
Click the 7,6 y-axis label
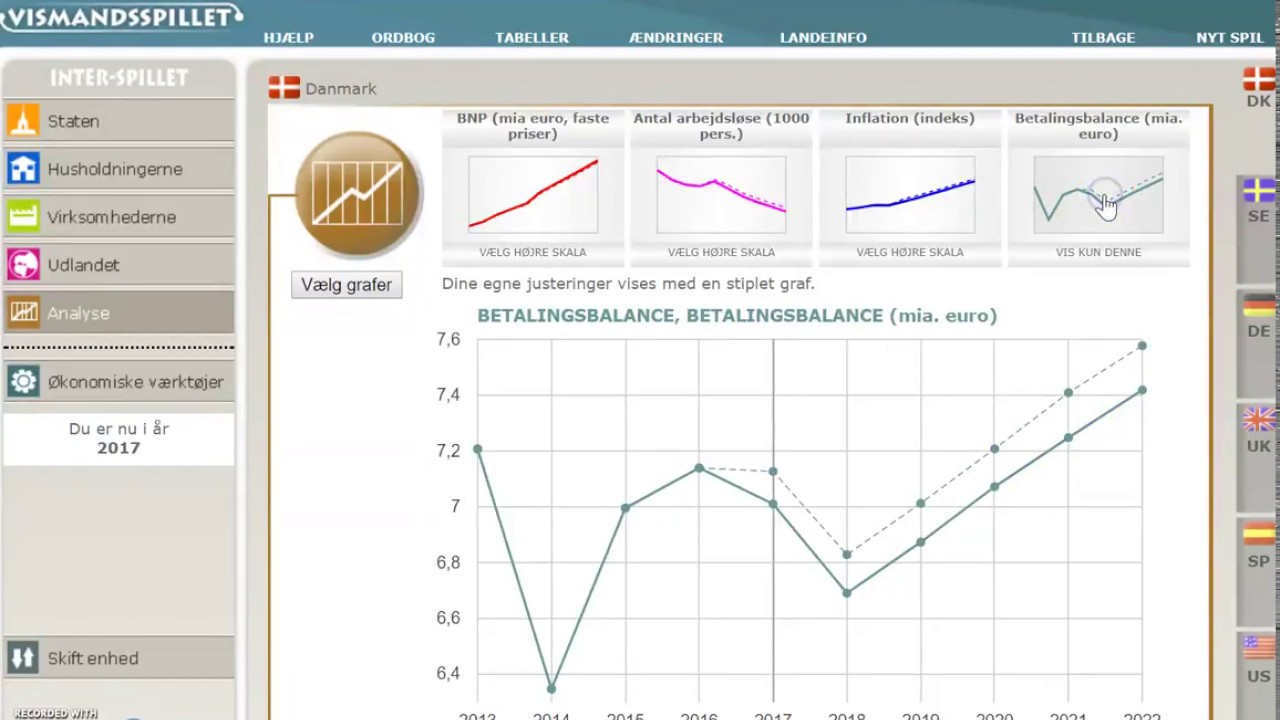point(448,340)
